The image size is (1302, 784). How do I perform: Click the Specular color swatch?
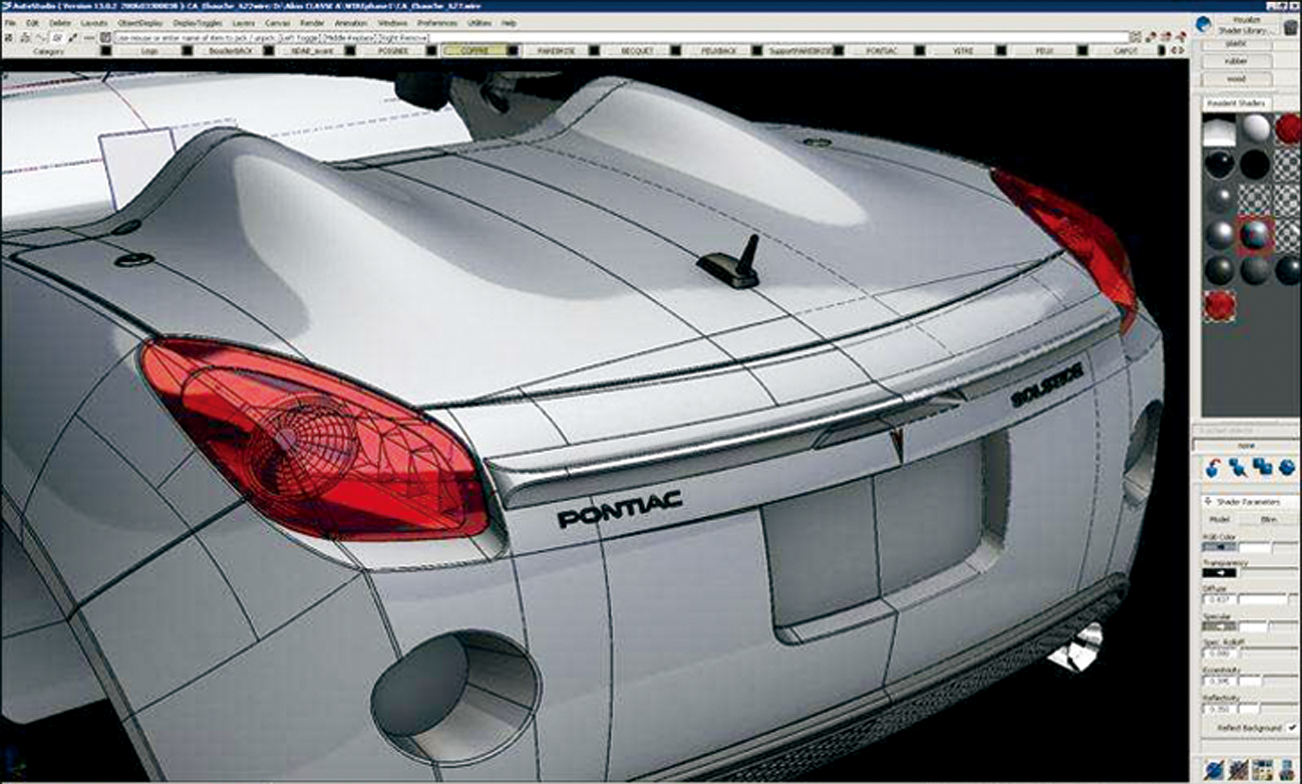click(x=1218, y=626)
